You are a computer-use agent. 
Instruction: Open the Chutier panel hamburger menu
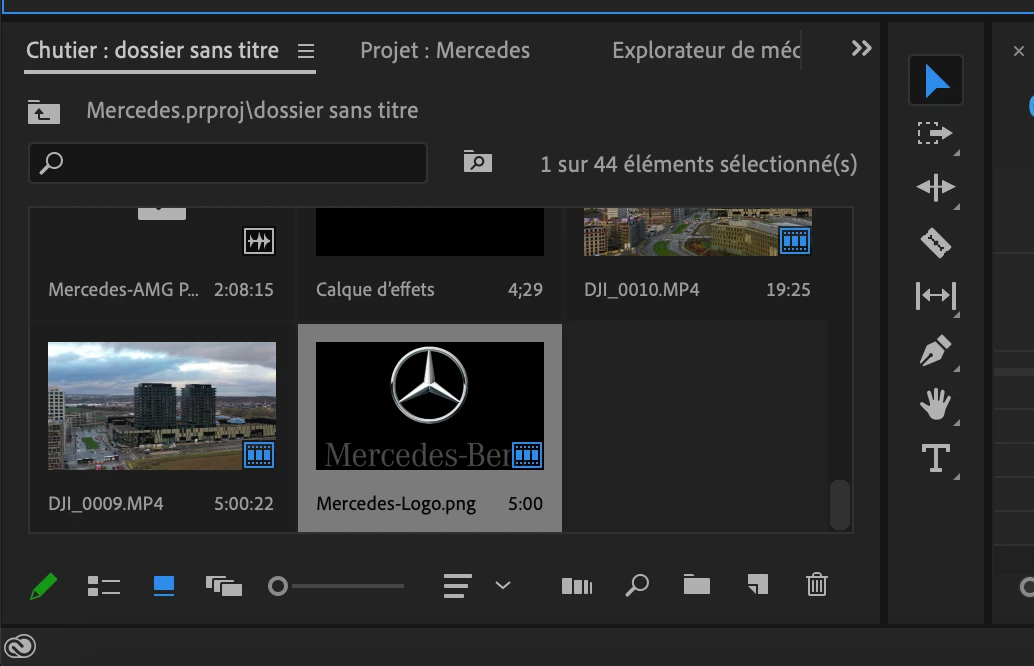[305, 51]
